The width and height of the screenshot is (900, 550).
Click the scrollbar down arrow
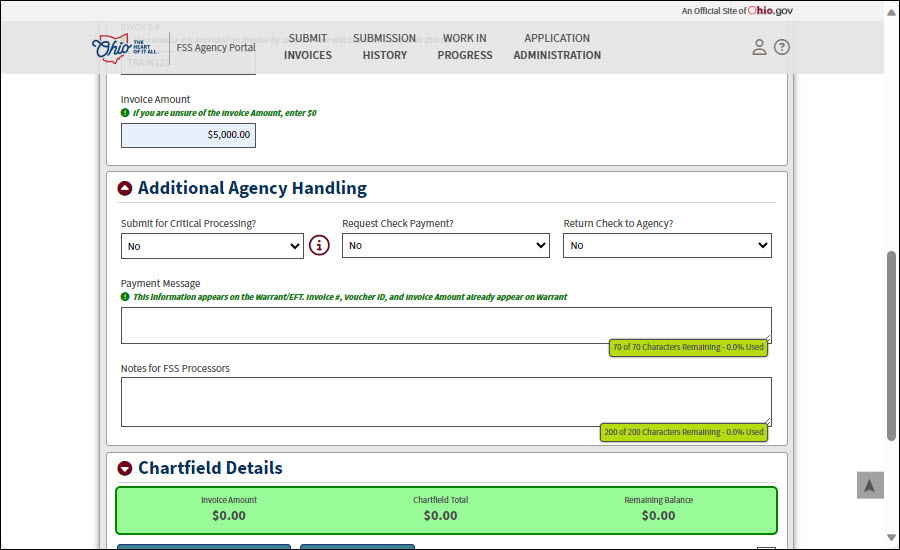pyautogui.click(x=891, y=538)
